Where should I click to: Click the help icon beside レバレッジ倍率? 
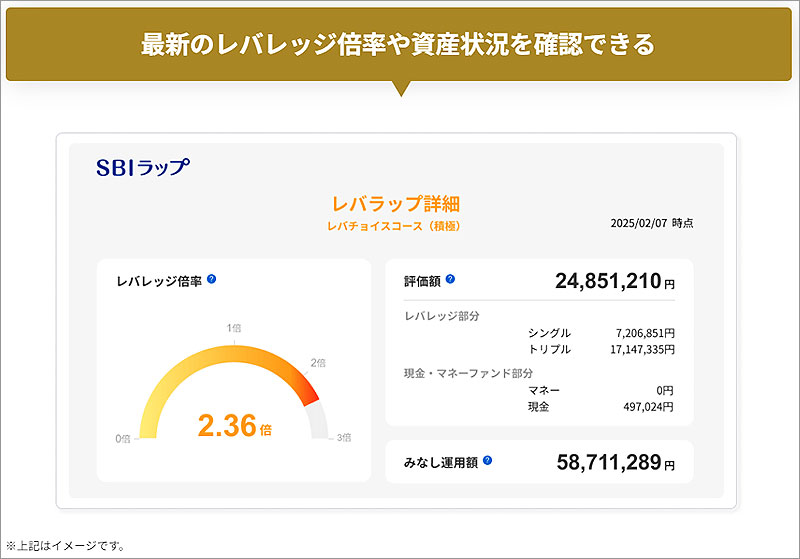tap(212, 280)
